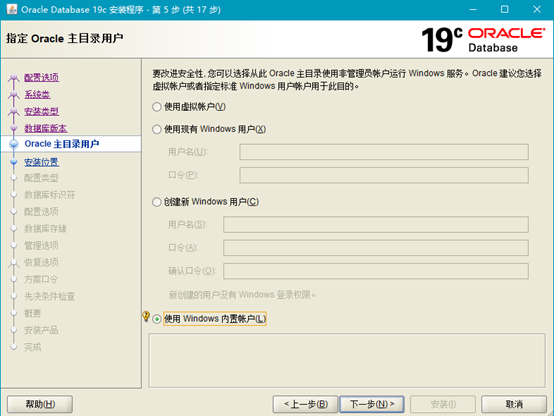554x416 pixels.
Task: Go to the 系统类 step
Action: pos(37,94)
